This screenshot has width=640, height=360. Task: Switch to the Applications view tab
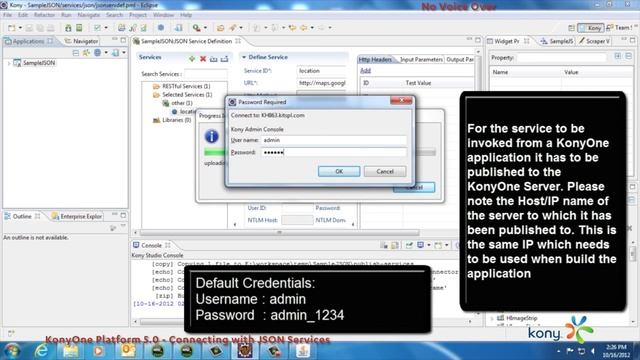[28, 41]
